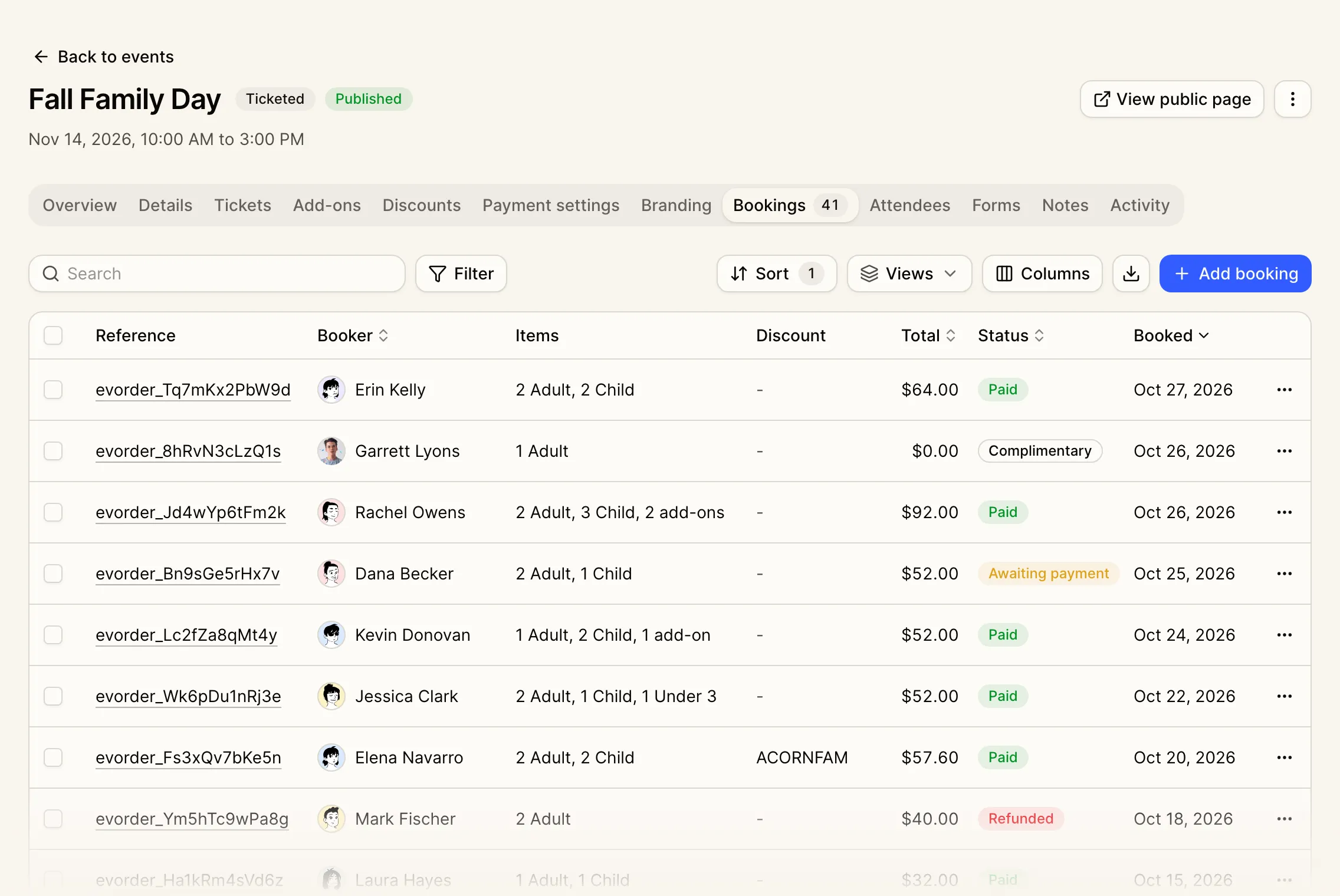Open row actions for Jessica Clark booking
This screenshot has width=1340, height=896.
click(1284, 696)
